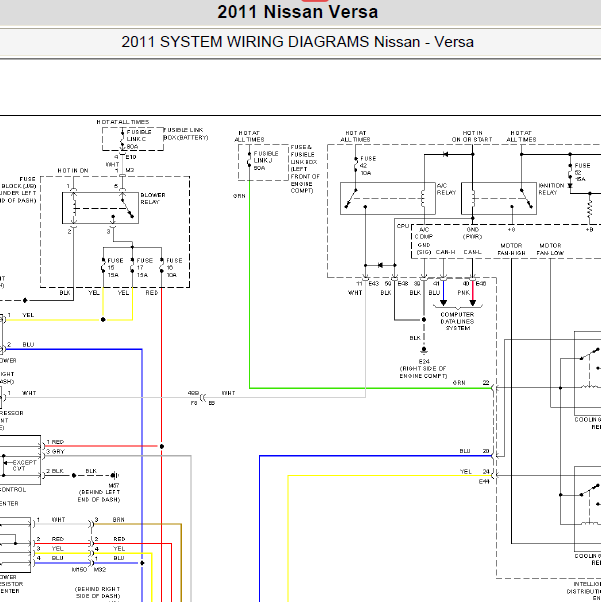Screen dimensions: 601x602
Task: Select the 'FUSIBLE LINK J 50A' label
Action: (266, 160)
